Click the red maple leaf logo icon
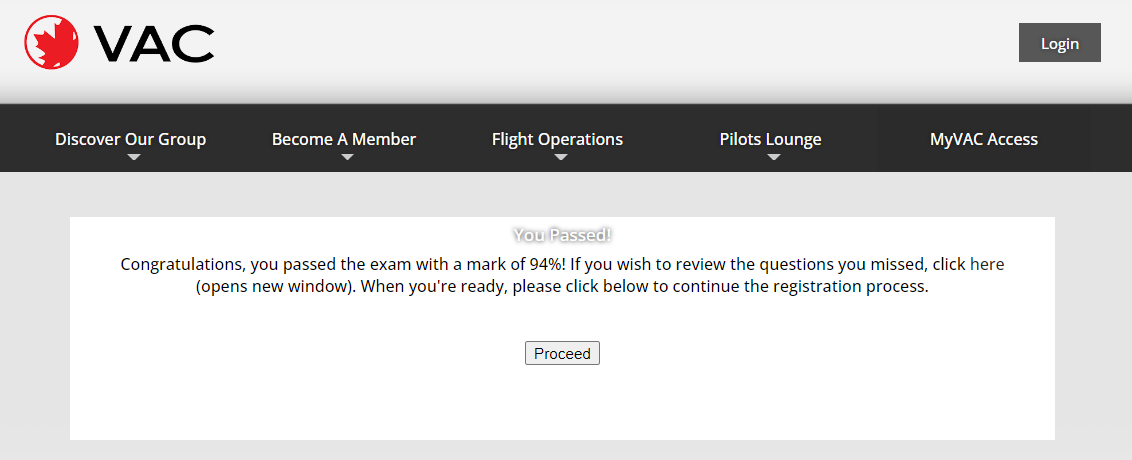Viewport: 1132px width, 460px height. tap(51, 43)
